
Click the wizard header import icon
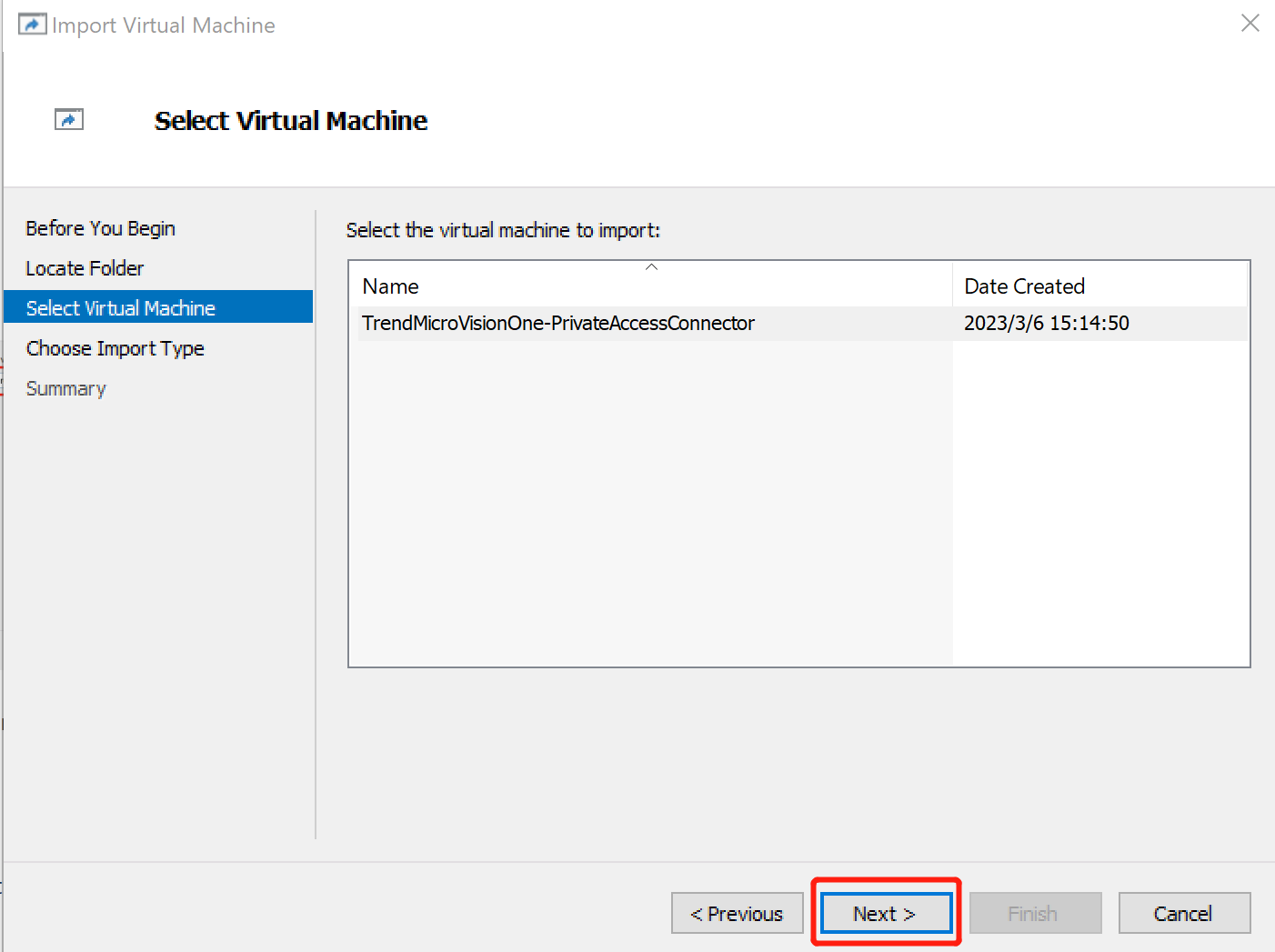69,118
